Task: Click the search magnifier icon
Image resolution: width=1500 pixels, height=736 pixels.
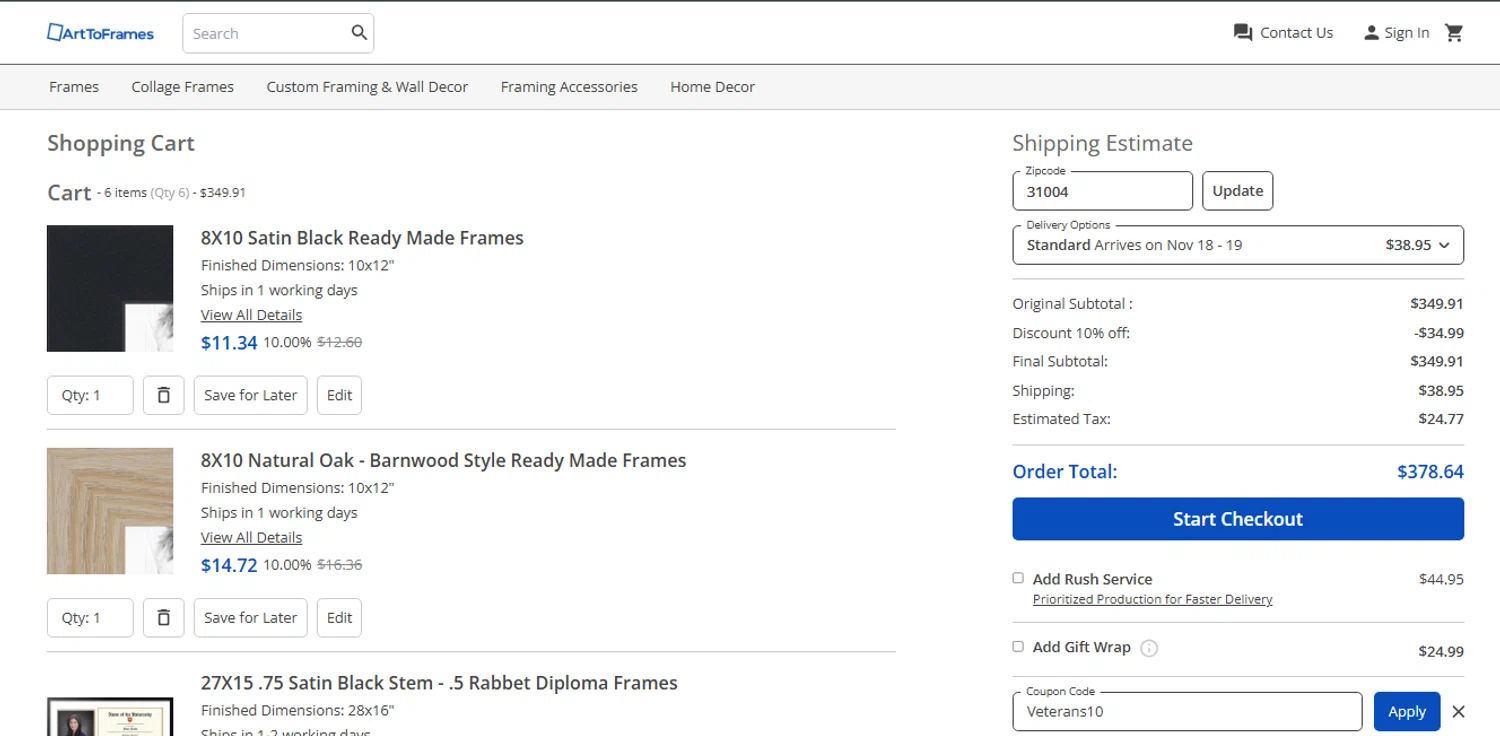Action: pos(359,33)
